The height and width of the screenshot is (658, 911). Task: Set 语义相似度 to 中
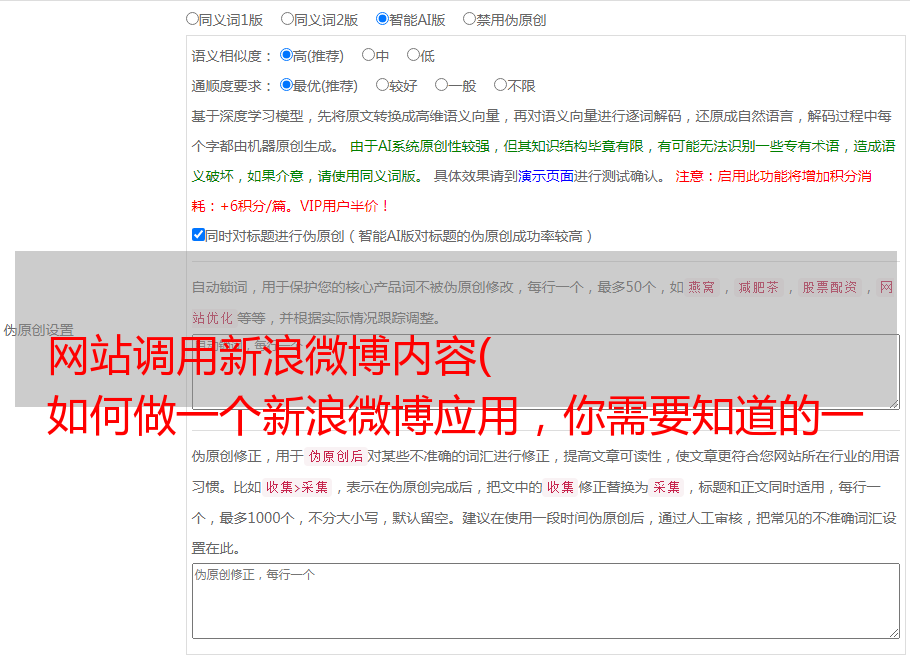pyautogui.click(x=368, y=55)
